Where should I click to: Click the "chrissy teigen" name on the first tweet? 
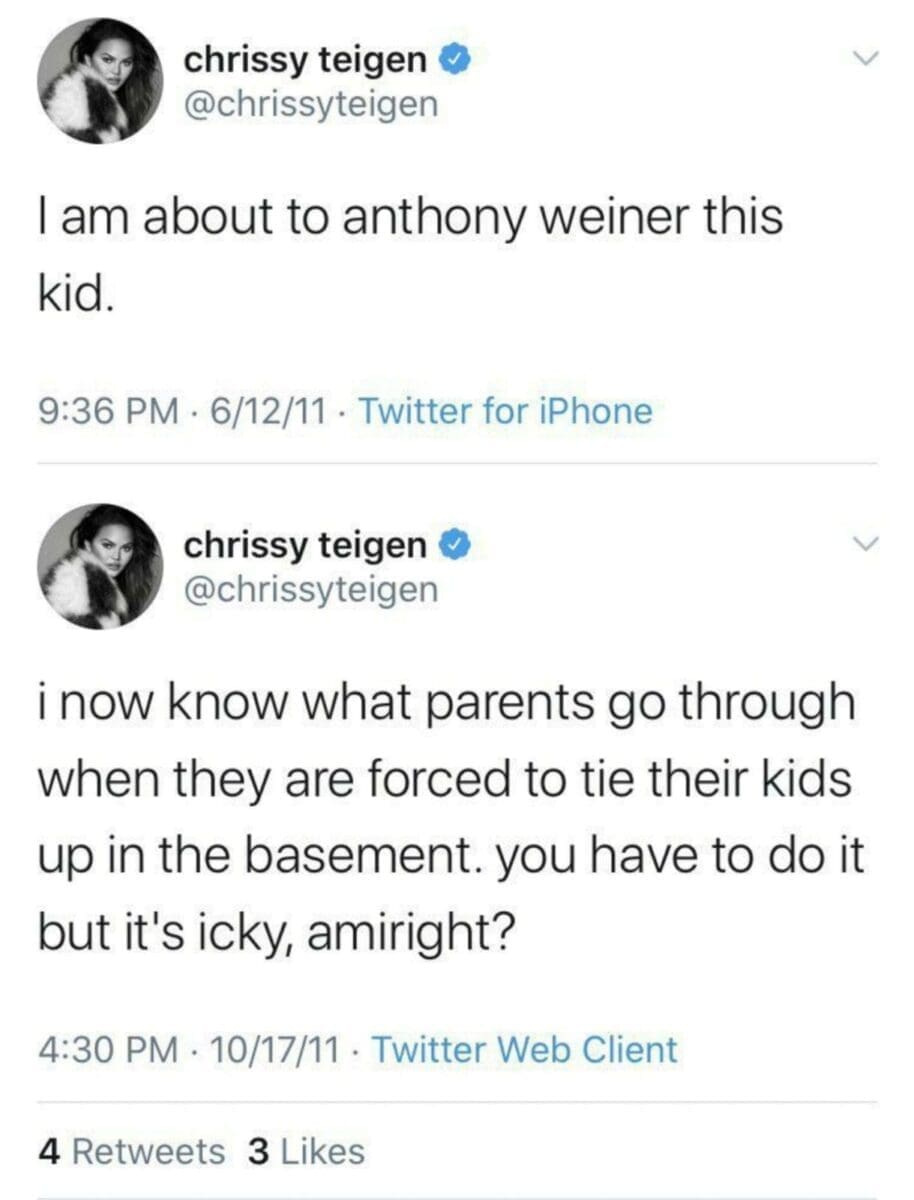(x=304, y=61)
